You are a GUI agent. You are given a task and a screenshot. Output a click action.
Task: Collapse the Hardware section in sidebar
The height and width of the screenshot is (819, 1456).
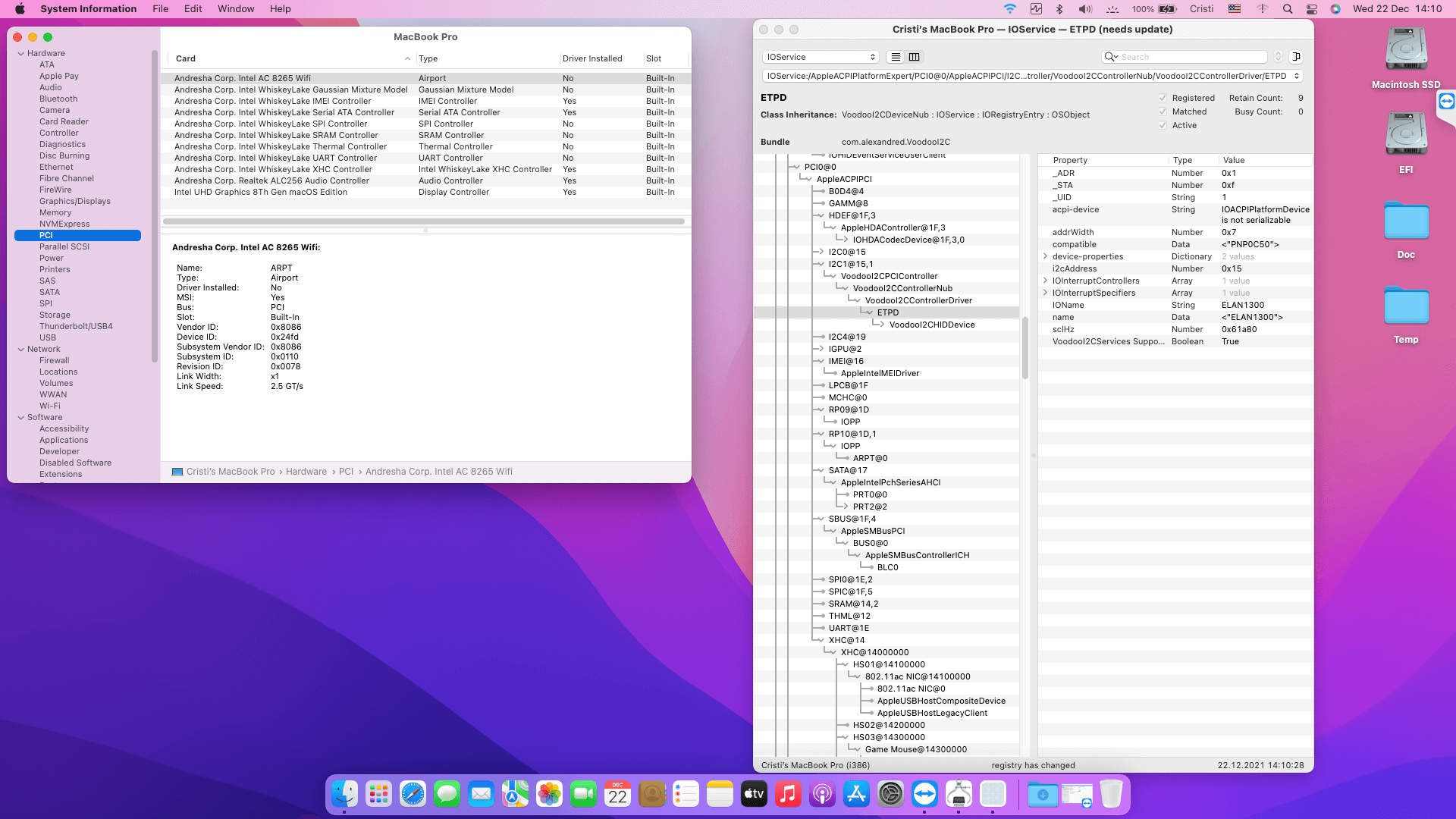pos(21,53)
